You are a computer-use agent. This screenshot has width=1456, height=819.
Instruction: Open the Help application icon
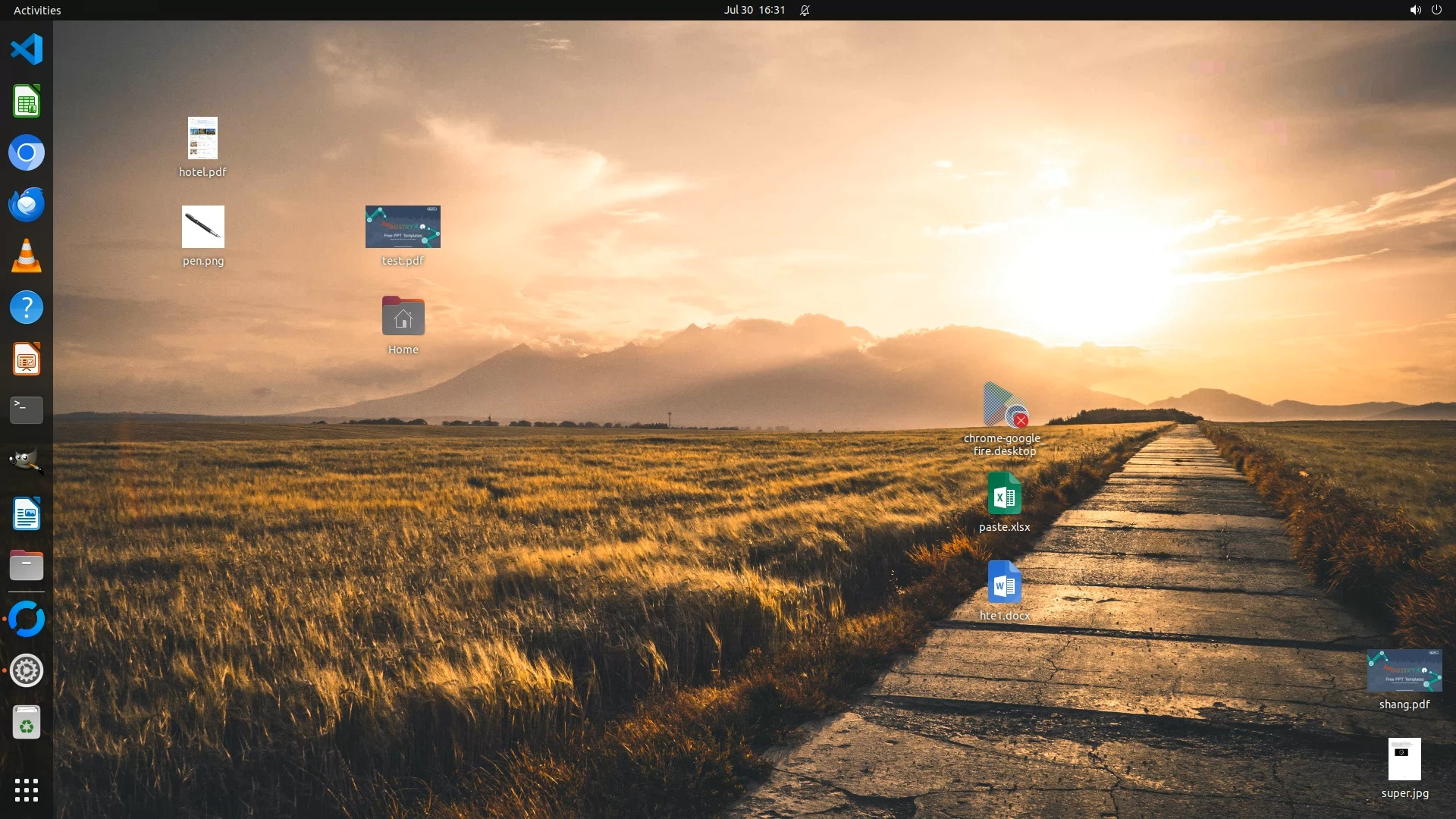pos(27,308)
